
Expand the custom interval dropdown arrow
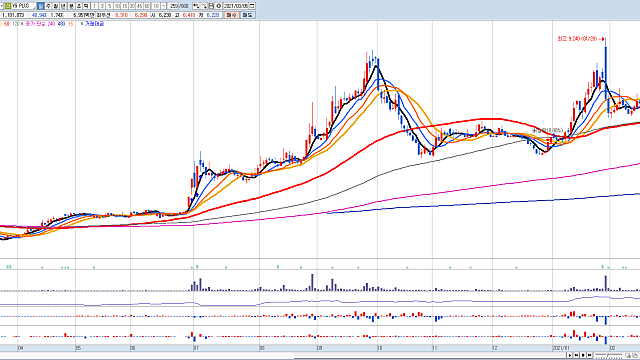click(164, 6)
